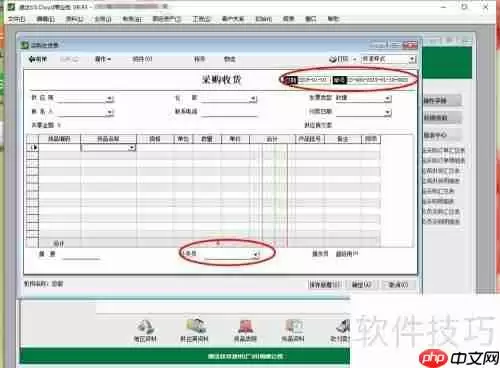Expand the 付款日期 payment date dropdown

pos(387,112)
